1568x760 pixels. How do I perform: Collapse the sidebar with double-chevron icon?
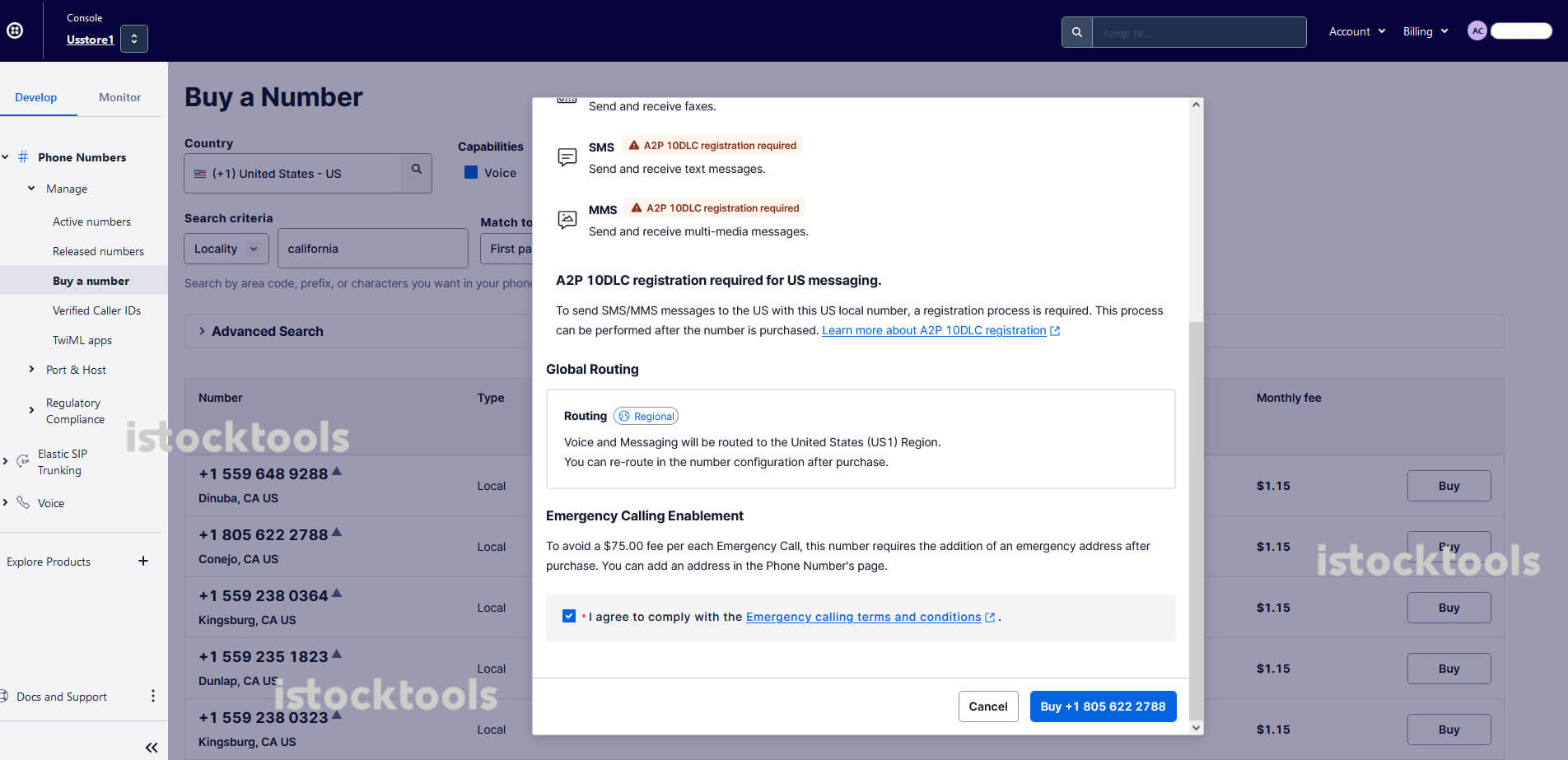coord(152,748)
